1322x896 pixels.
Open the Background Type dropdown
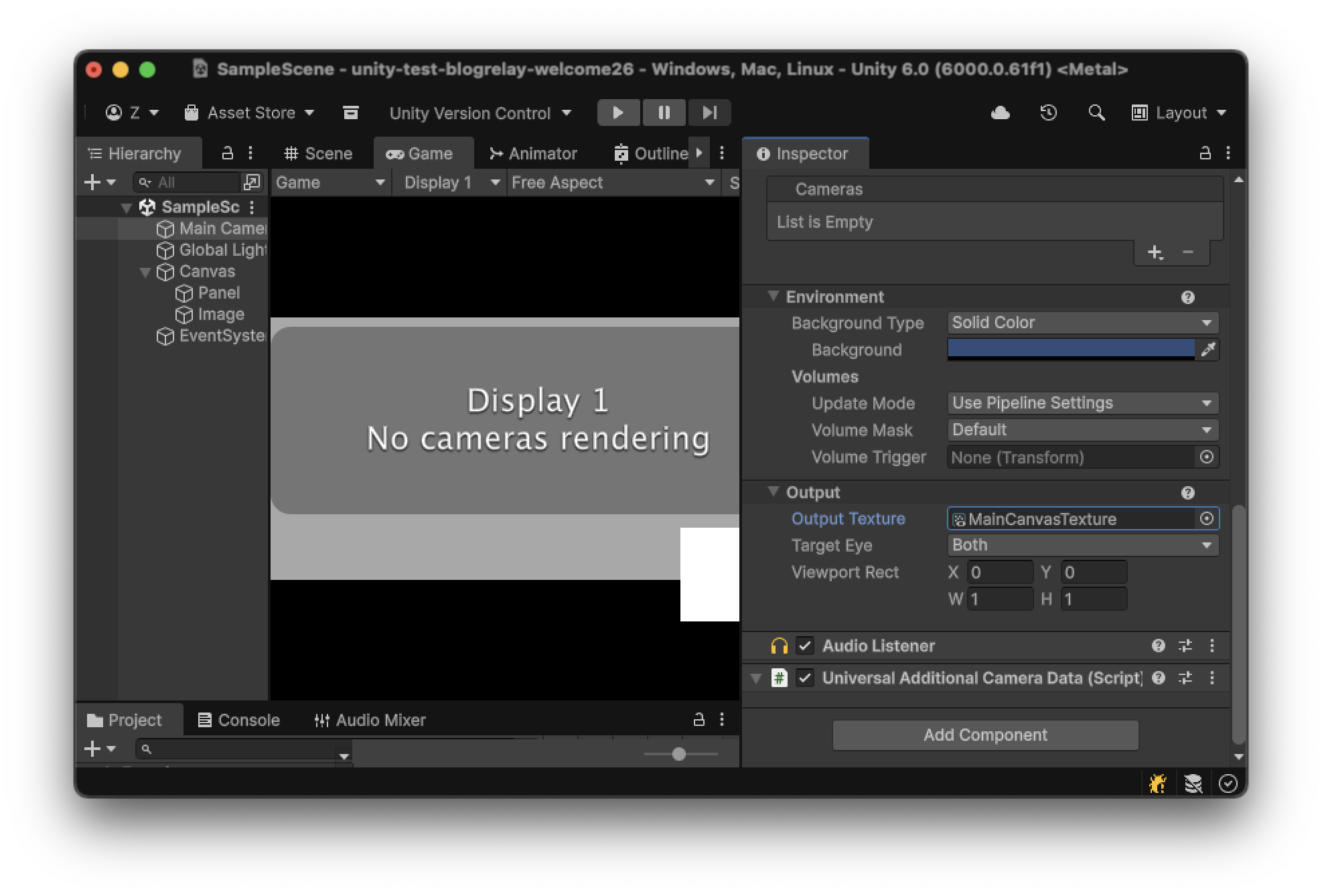click(x=1082, y=323)
